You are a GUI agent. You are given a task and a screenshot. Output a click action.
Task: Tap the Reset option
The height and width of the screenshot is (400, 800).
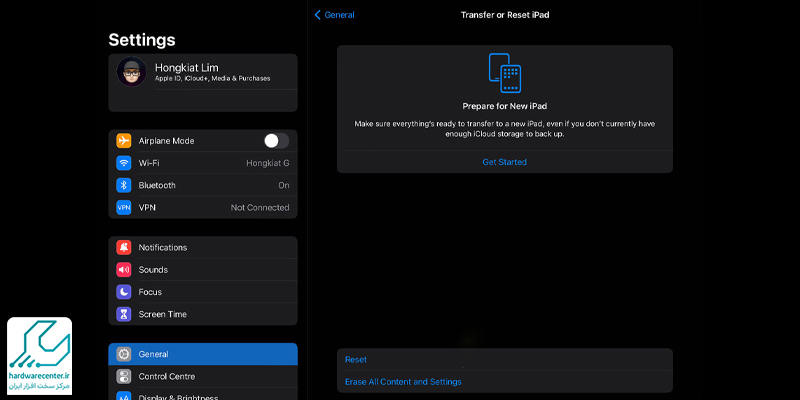pyautogui.click(x=505, y=360)
